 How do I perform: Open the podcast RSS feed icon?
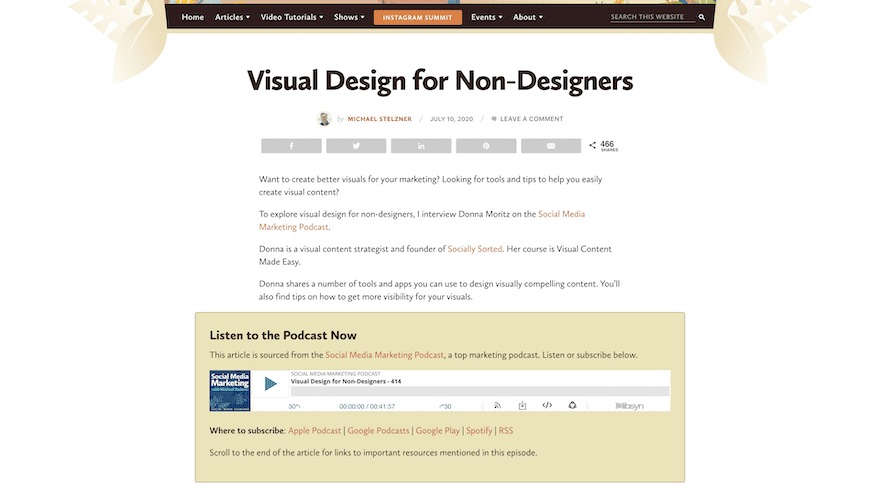(497, 406)
